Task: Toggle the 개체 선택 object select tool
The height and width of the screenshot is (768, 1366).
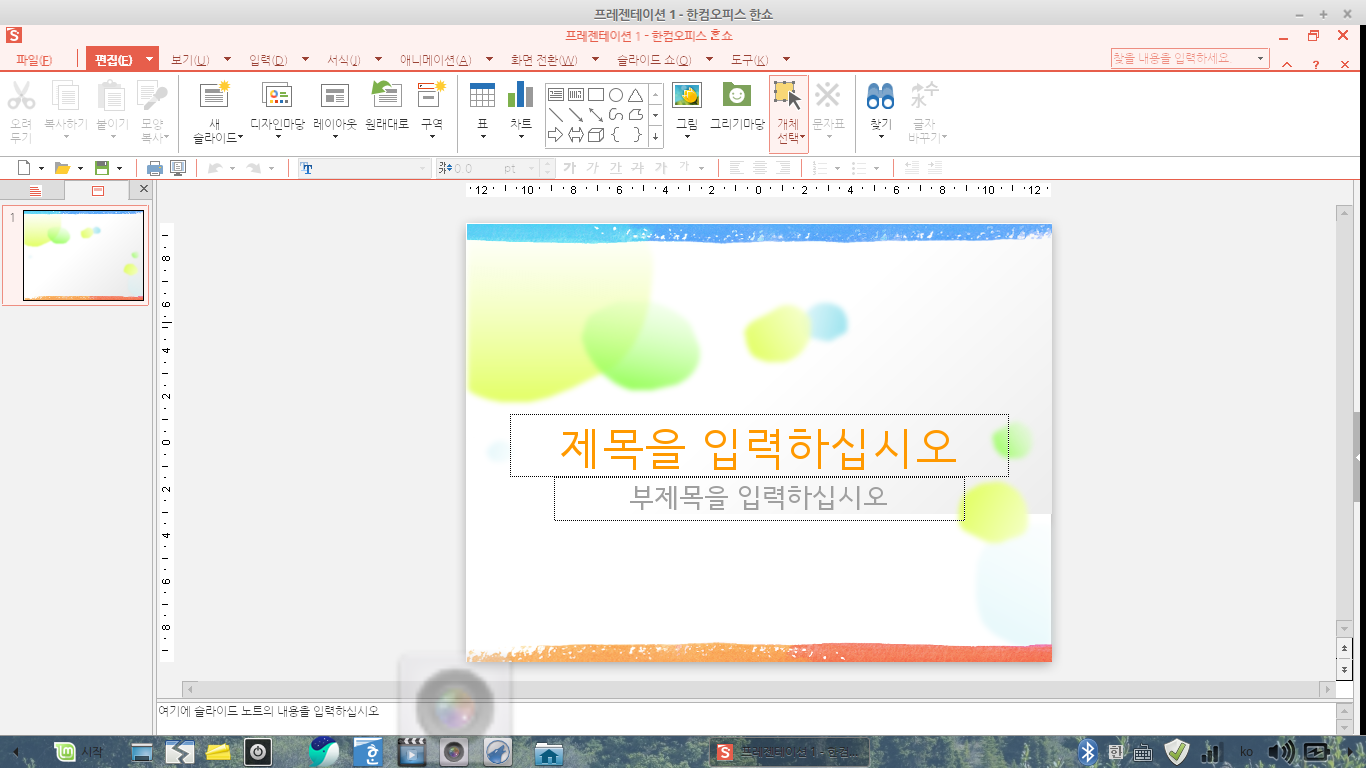Action: point(788,113)
